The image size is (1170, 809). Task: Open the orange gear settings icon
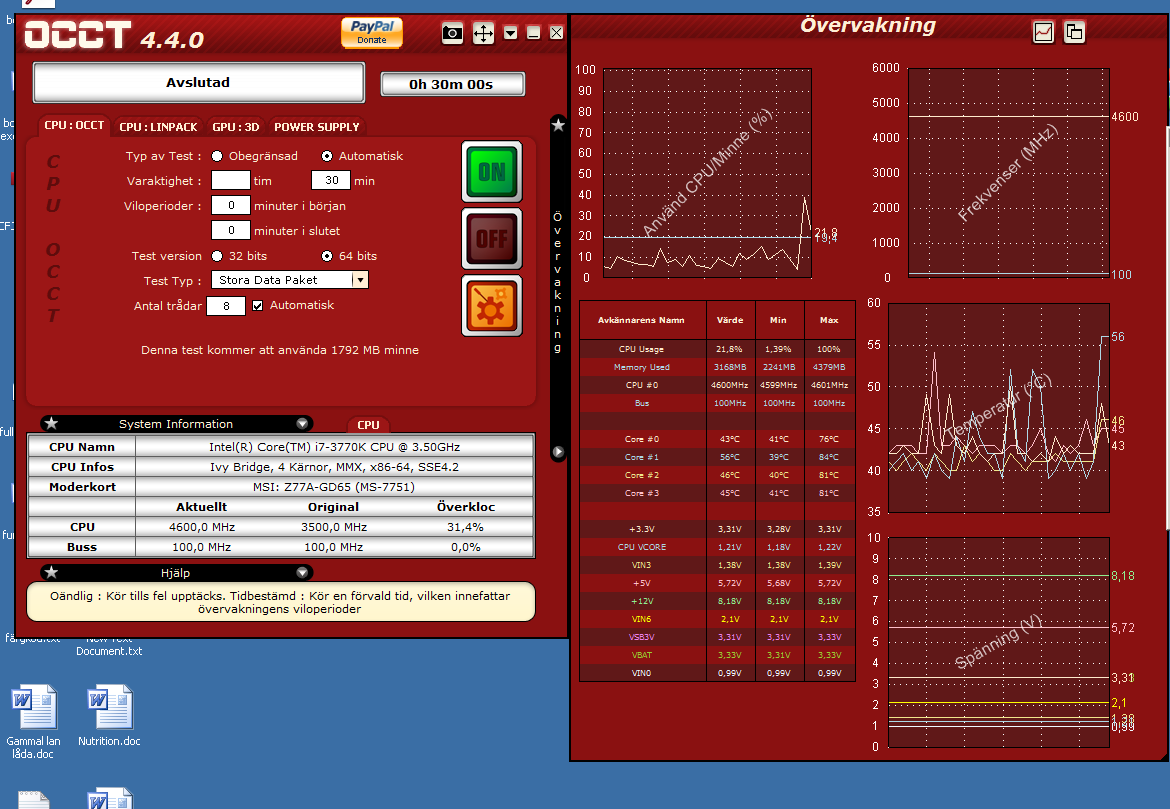(x=492, y=306)
